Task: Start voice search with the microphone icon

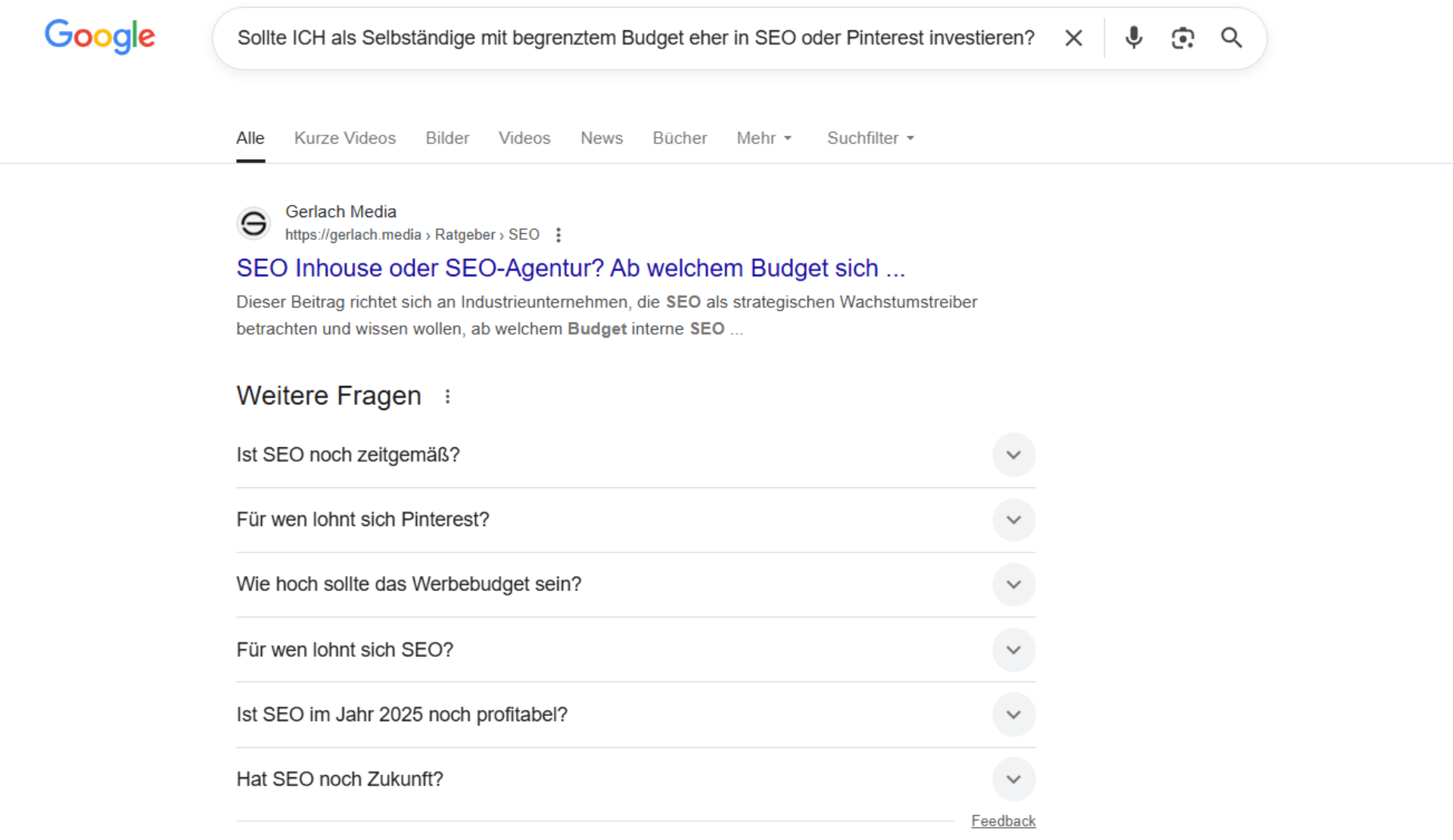Action: pyautogui.click(x=1133, y=37)
